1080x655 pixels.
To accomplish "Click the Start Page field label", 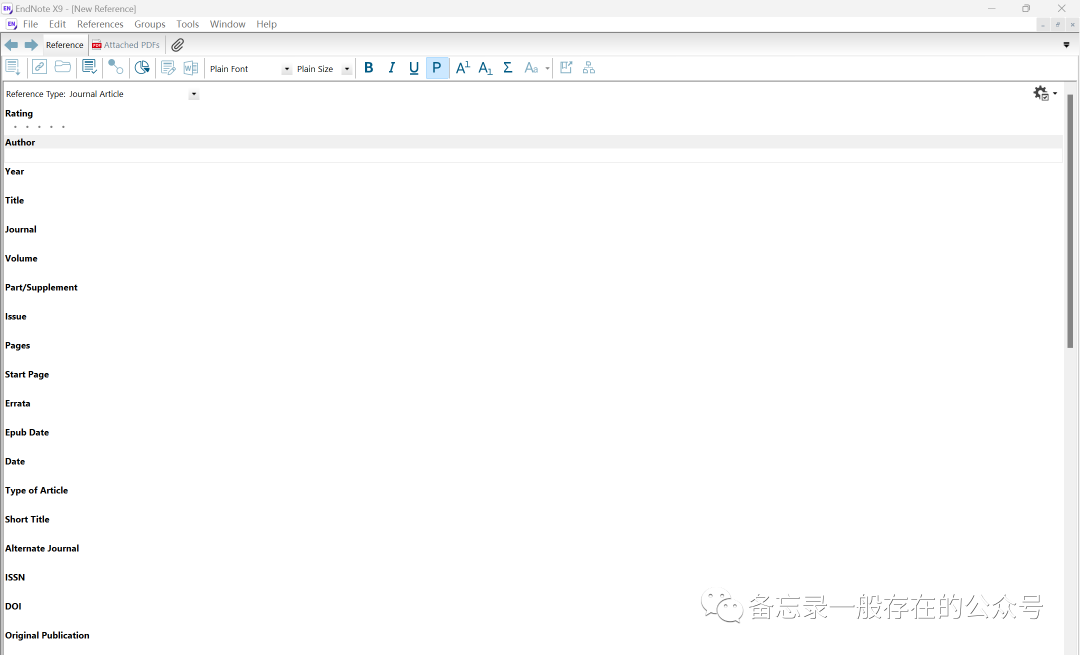I will tap(27, 375).
